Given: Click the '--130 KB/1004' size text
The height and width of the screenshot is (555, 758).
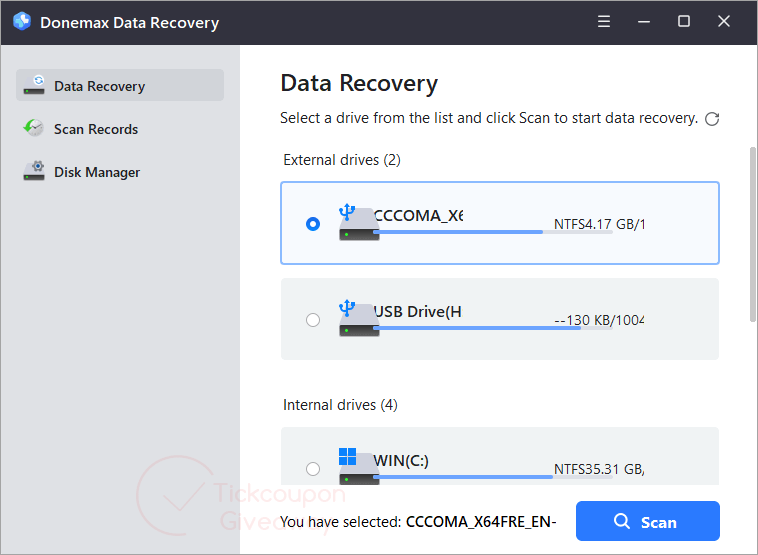Looking at the screenshot, I should pos(599,320).
